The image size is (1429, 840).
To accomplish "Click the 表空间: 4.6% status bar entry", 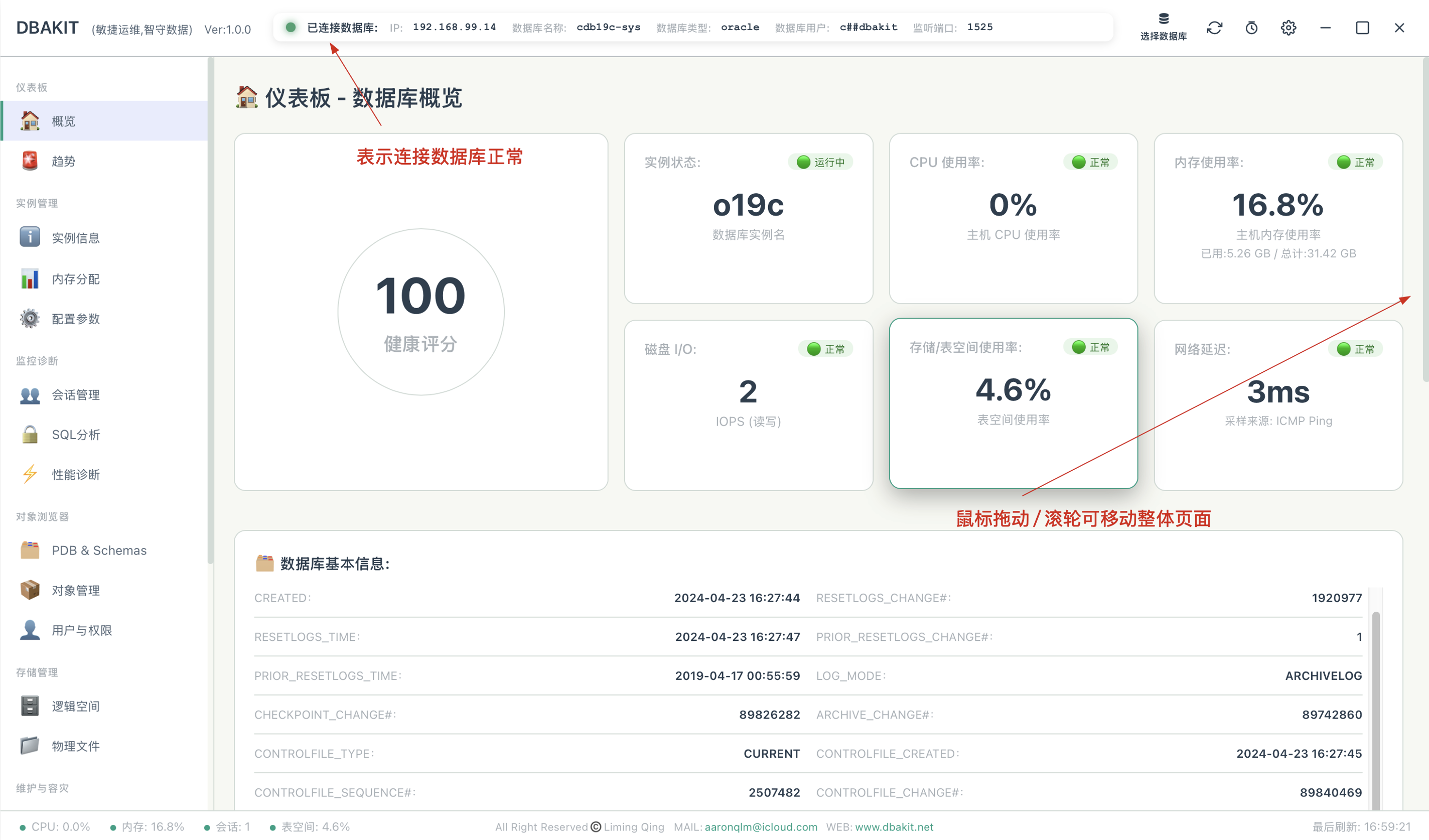I will [x=310, y=826].
